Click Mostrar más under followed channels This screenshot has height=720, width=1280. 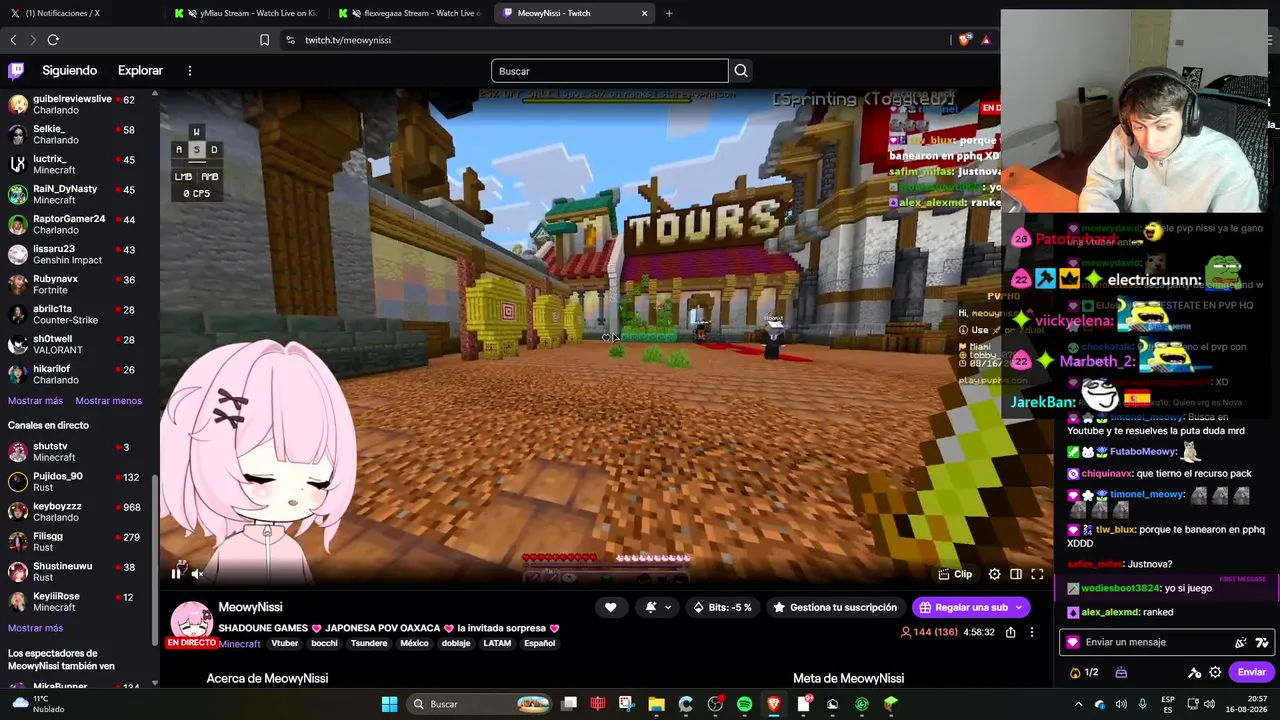(35, 401)
